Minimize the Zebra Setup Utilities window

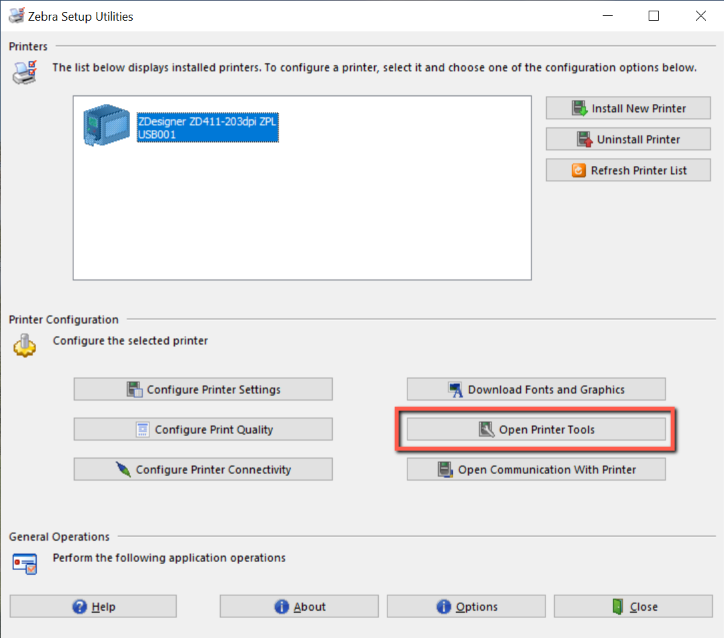click(x=608, y=16)
